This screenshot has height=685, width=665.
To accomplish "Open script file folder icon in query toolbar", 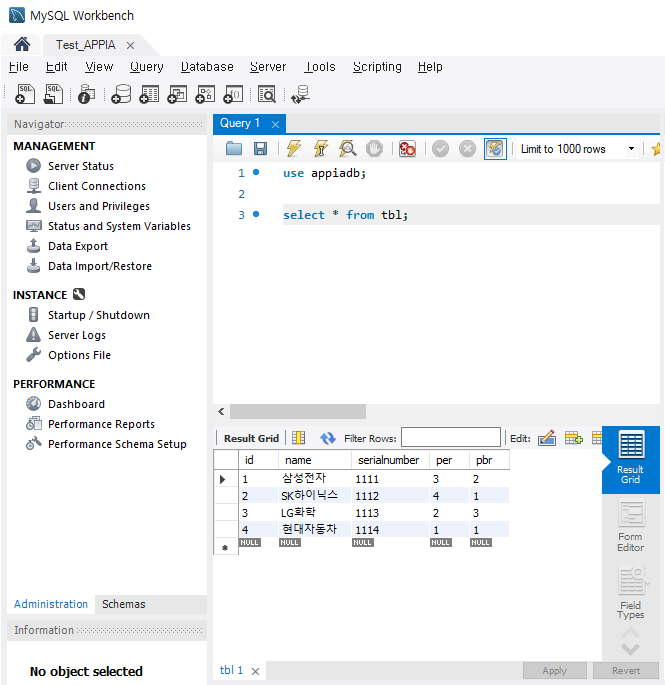I will pyautogui.click(x=234, y=149).
